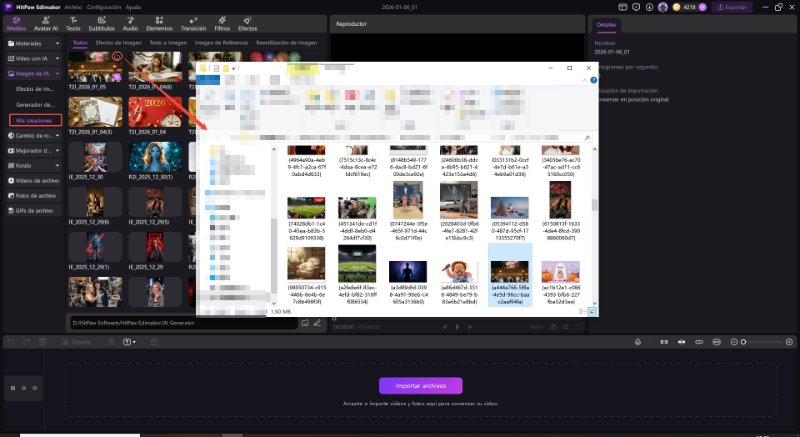Adjust the timeline zoom slider
This screenshot has height=437, width=800.
742,342
